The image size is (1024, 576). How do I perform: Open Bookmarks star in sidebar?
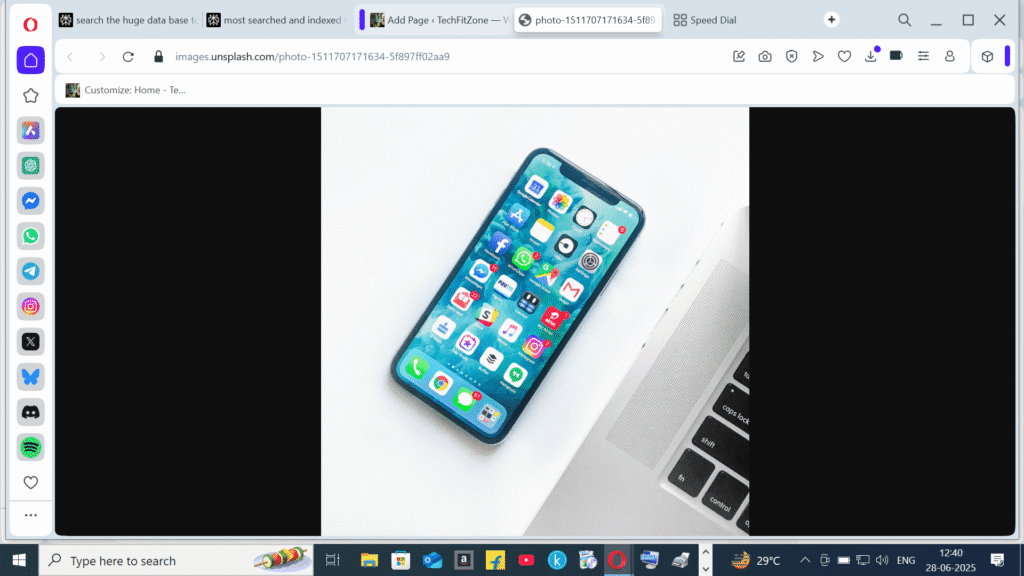pyautogui.click(x=31, y=96)
